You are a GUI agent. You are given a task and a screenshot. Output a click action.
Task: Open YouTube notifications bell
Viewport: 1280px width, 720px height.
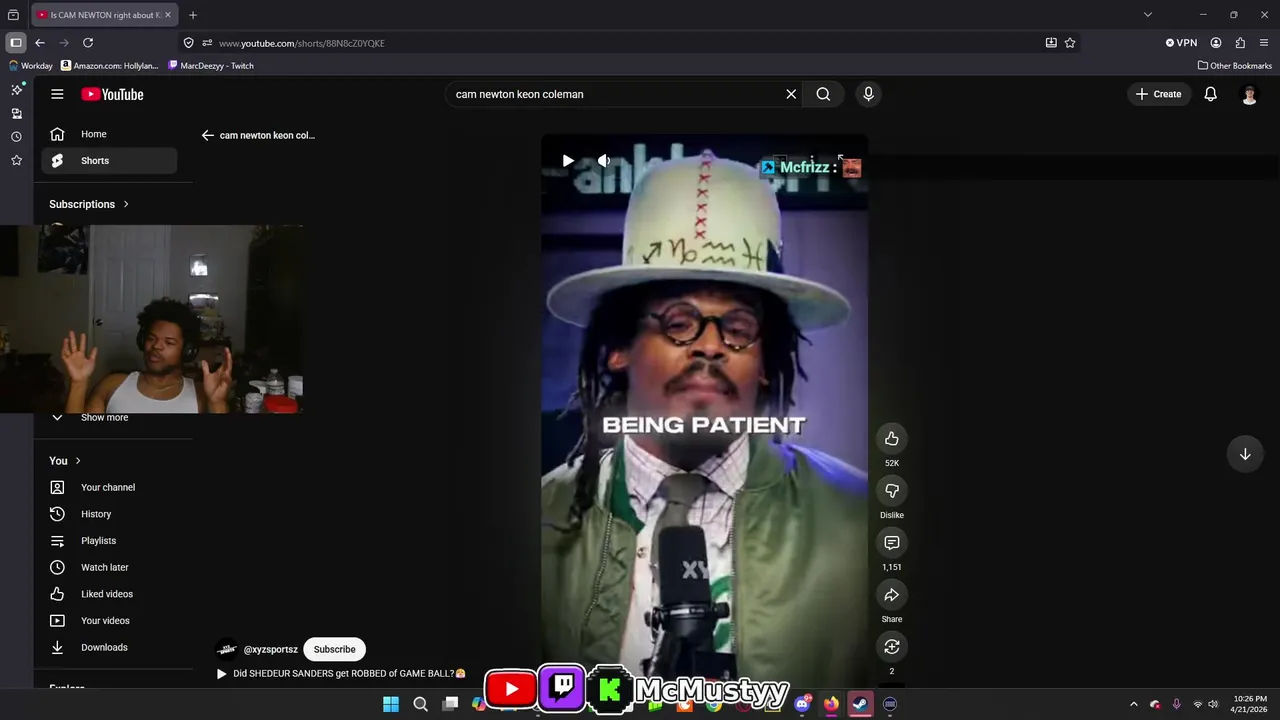[1210, 94]
